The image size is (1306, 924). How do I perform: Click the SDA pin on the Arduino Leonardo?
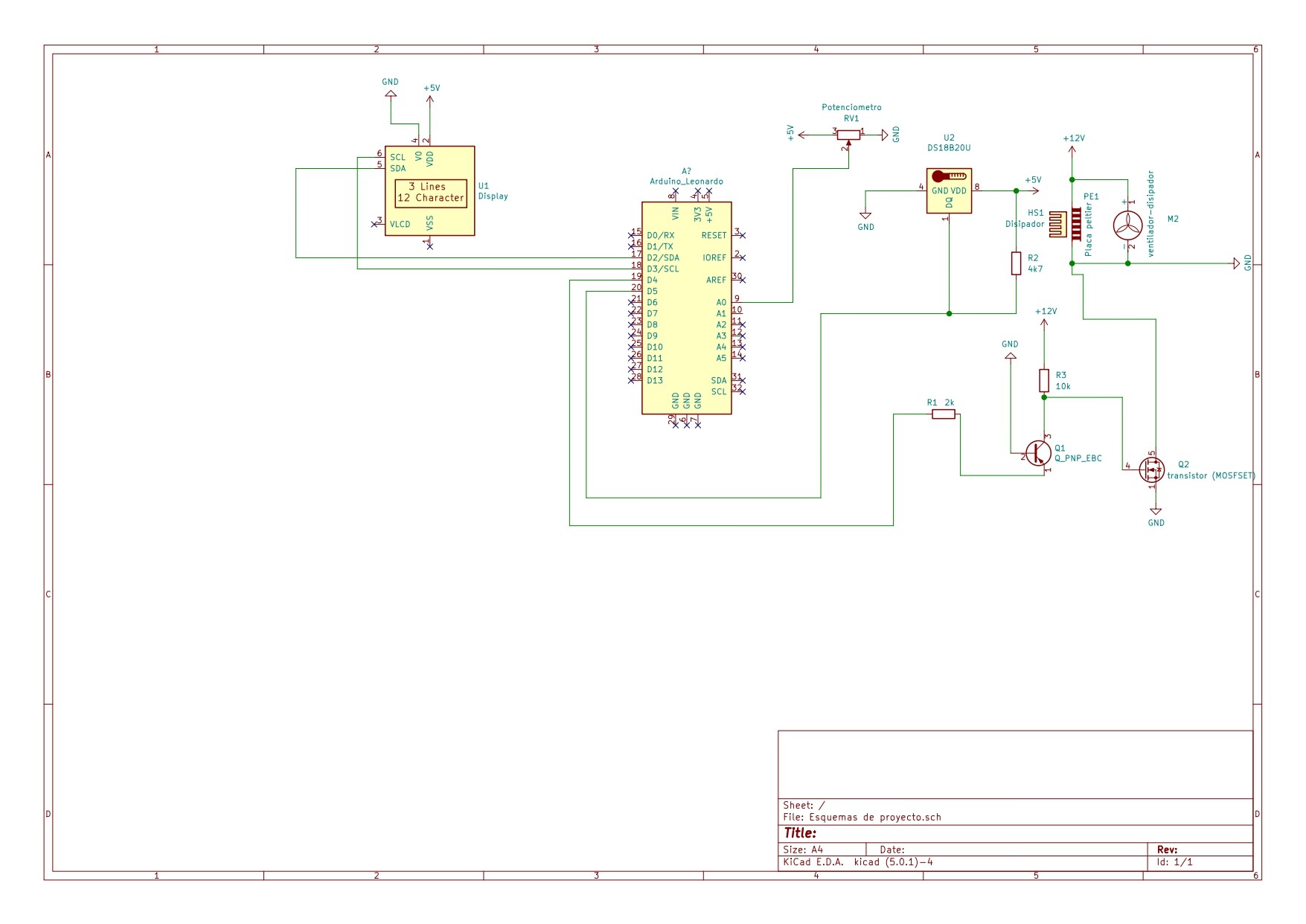[717, 381]
